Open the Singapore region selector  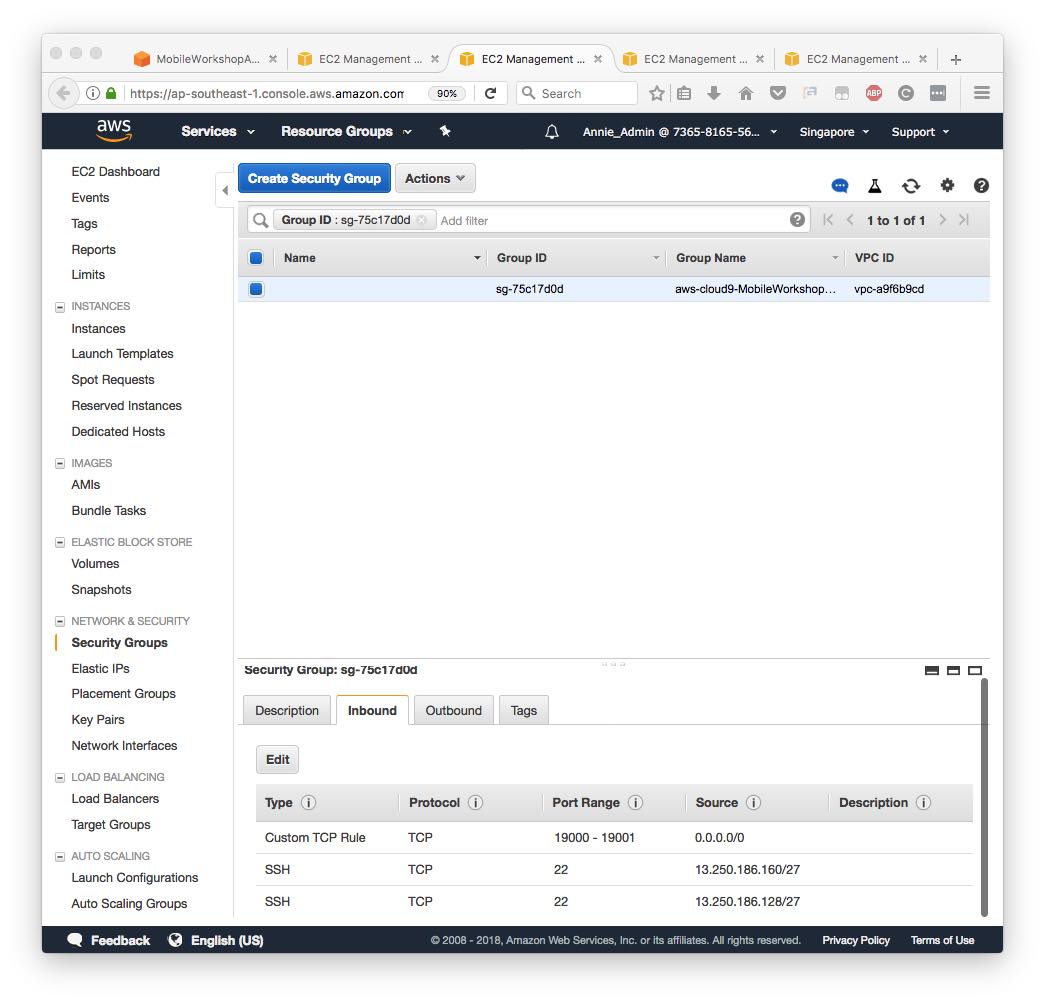click(x=834, y=132)
